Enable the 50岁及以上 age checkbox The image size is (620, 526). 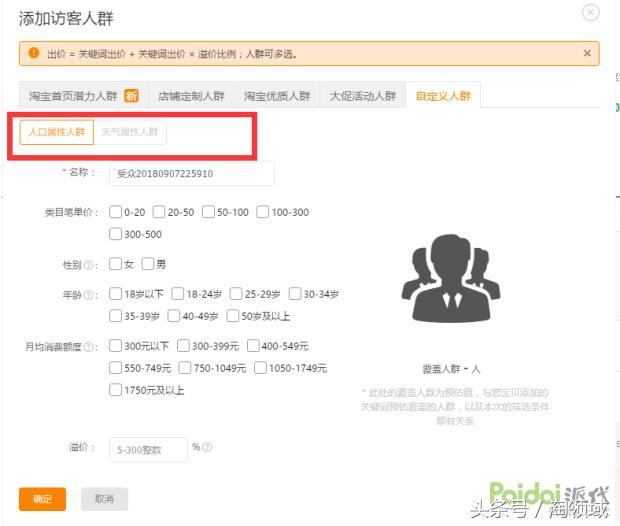pyautogui.click(x=232, y=316)
